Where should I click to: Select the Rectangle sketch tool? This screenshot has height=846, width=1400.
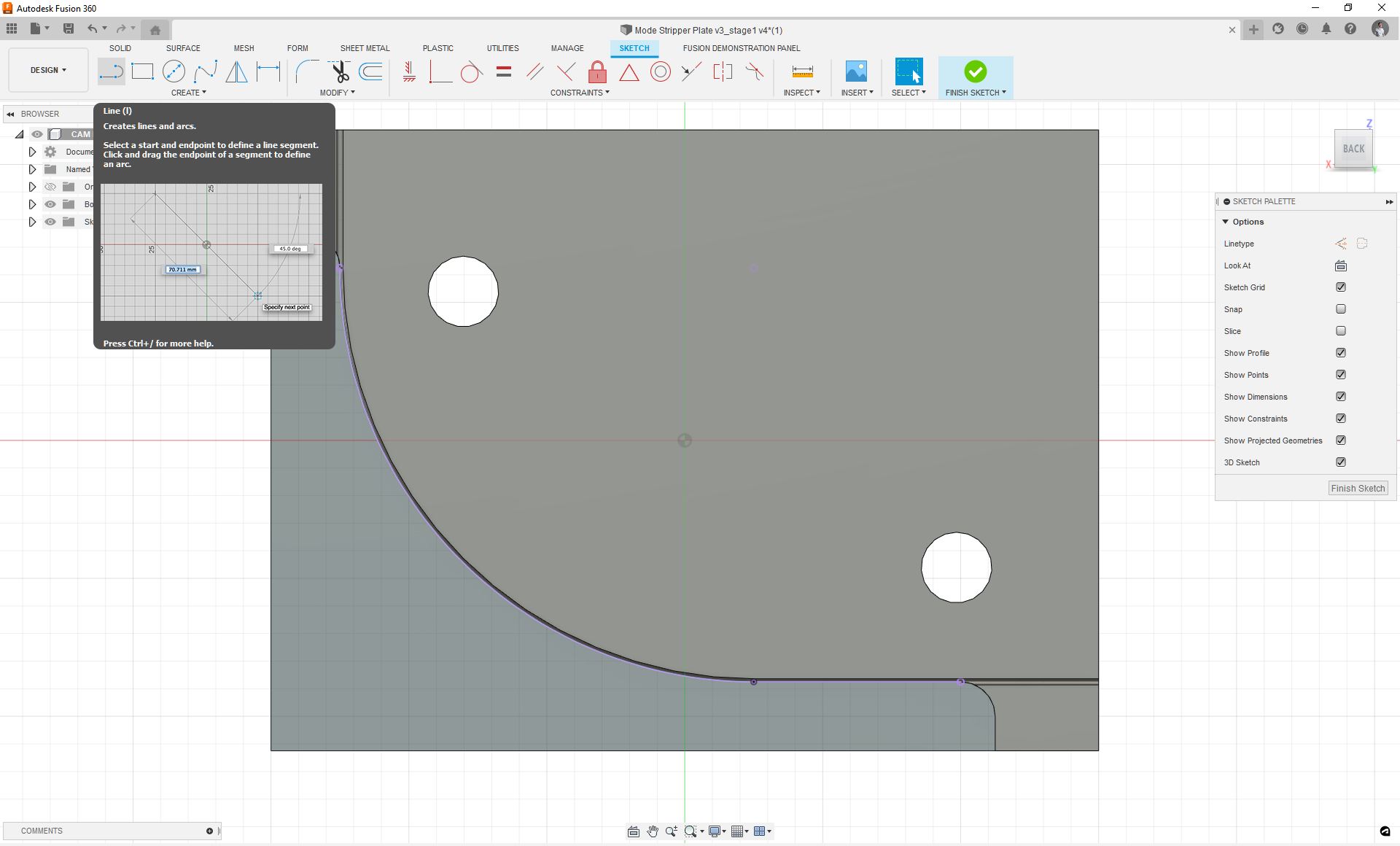pos(142,71)
